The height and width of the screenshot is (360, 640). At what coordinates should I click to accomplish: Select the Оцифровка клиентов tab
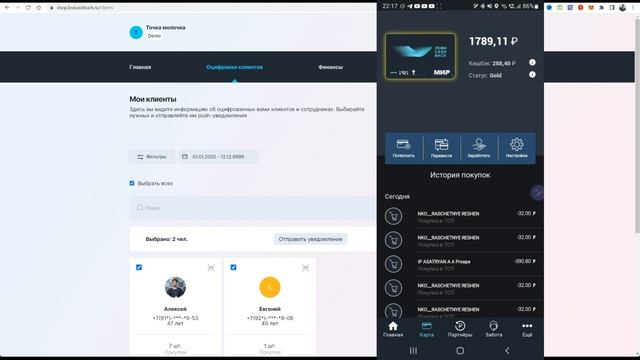[234, 67]
